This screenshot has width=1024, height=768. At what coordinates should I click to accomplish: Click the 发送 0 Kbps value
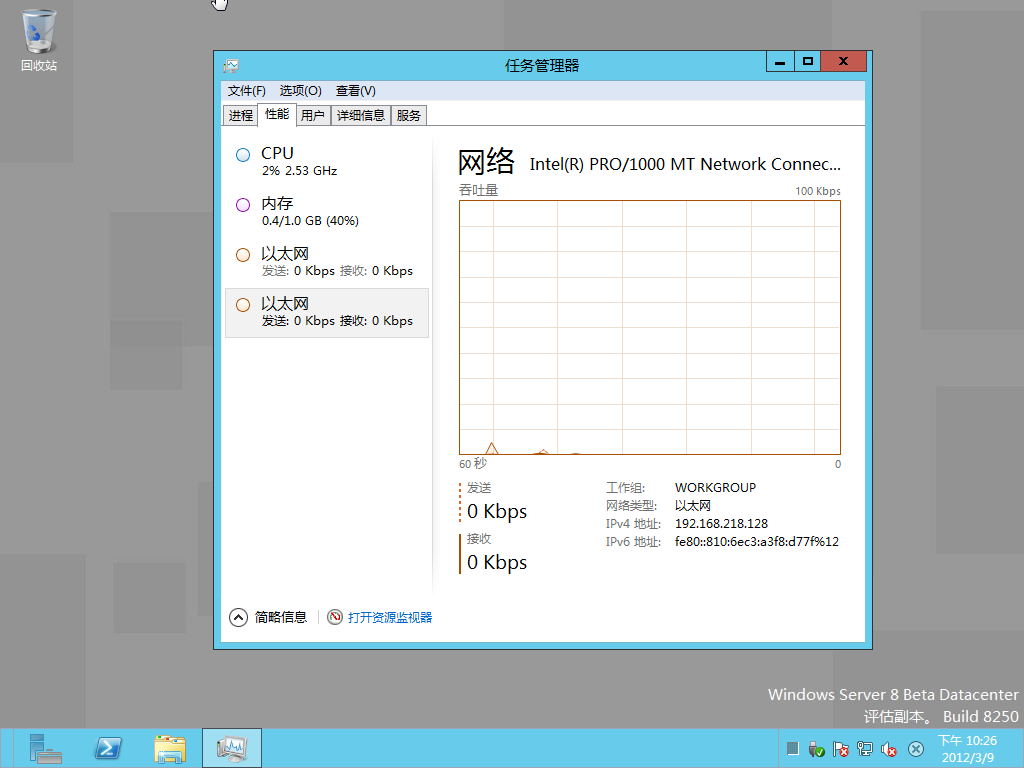[x=497, y=511]
